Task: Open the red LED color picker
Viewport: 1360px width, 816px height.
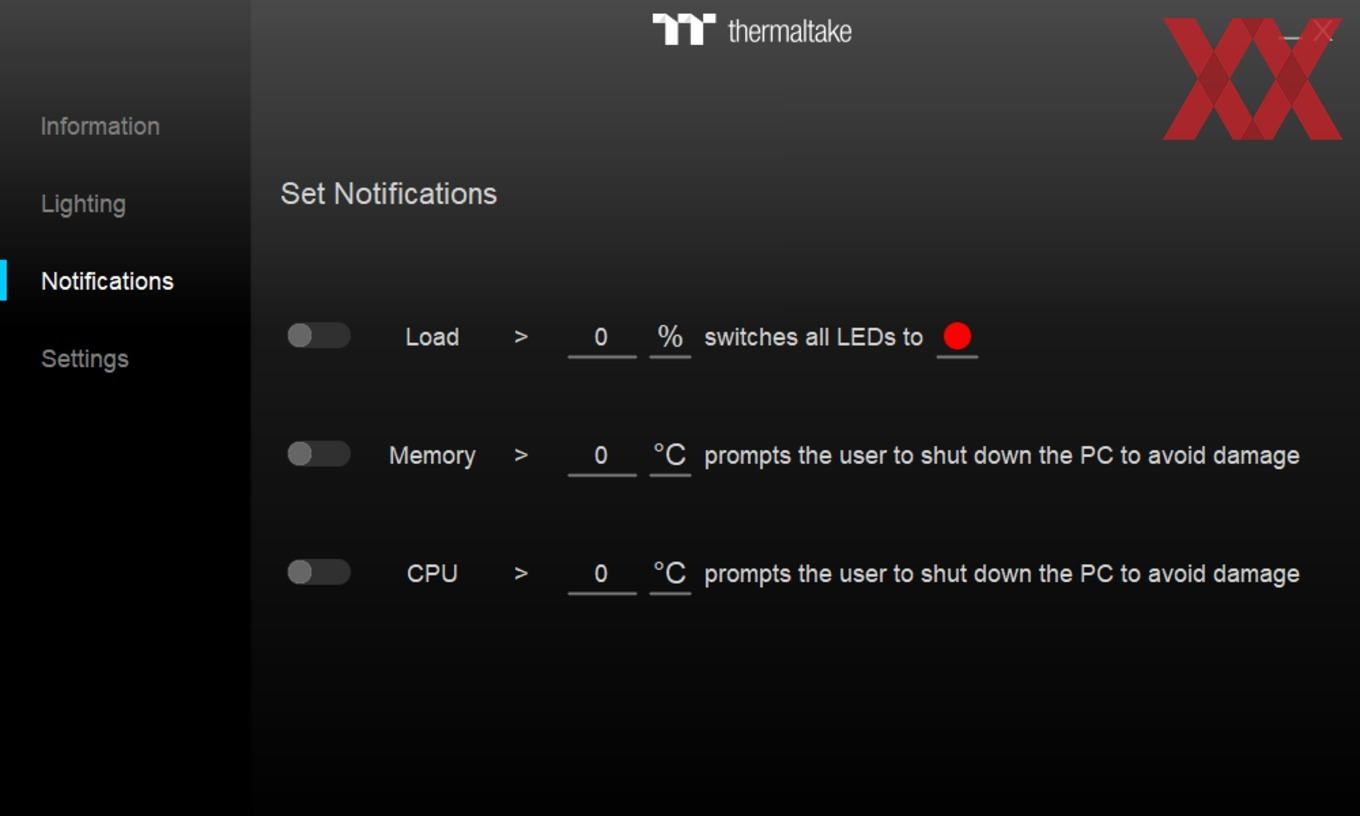Action: [x=957, y=337]
